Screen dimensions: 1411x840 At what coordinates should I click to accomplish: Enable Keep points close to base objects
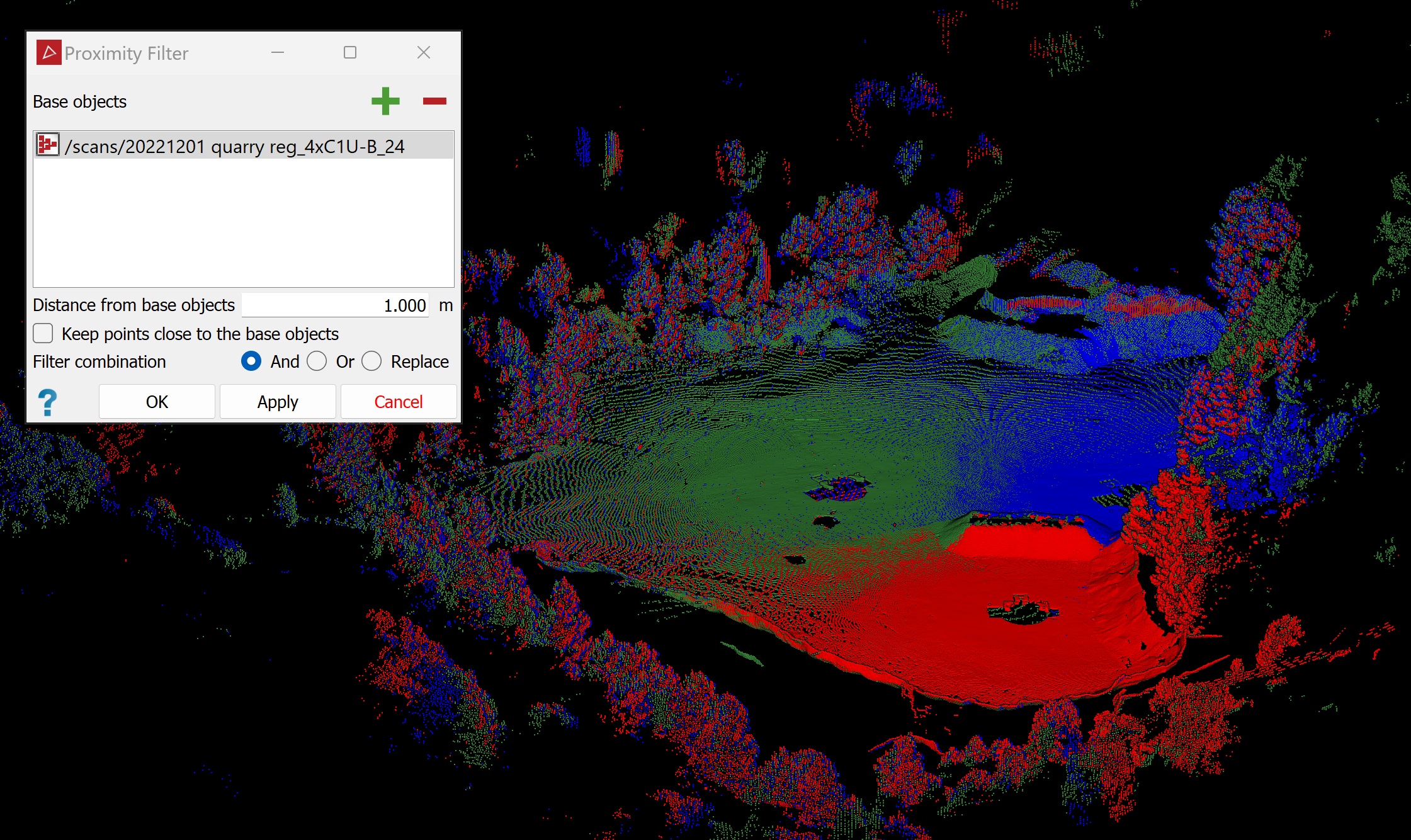[43, 333]
